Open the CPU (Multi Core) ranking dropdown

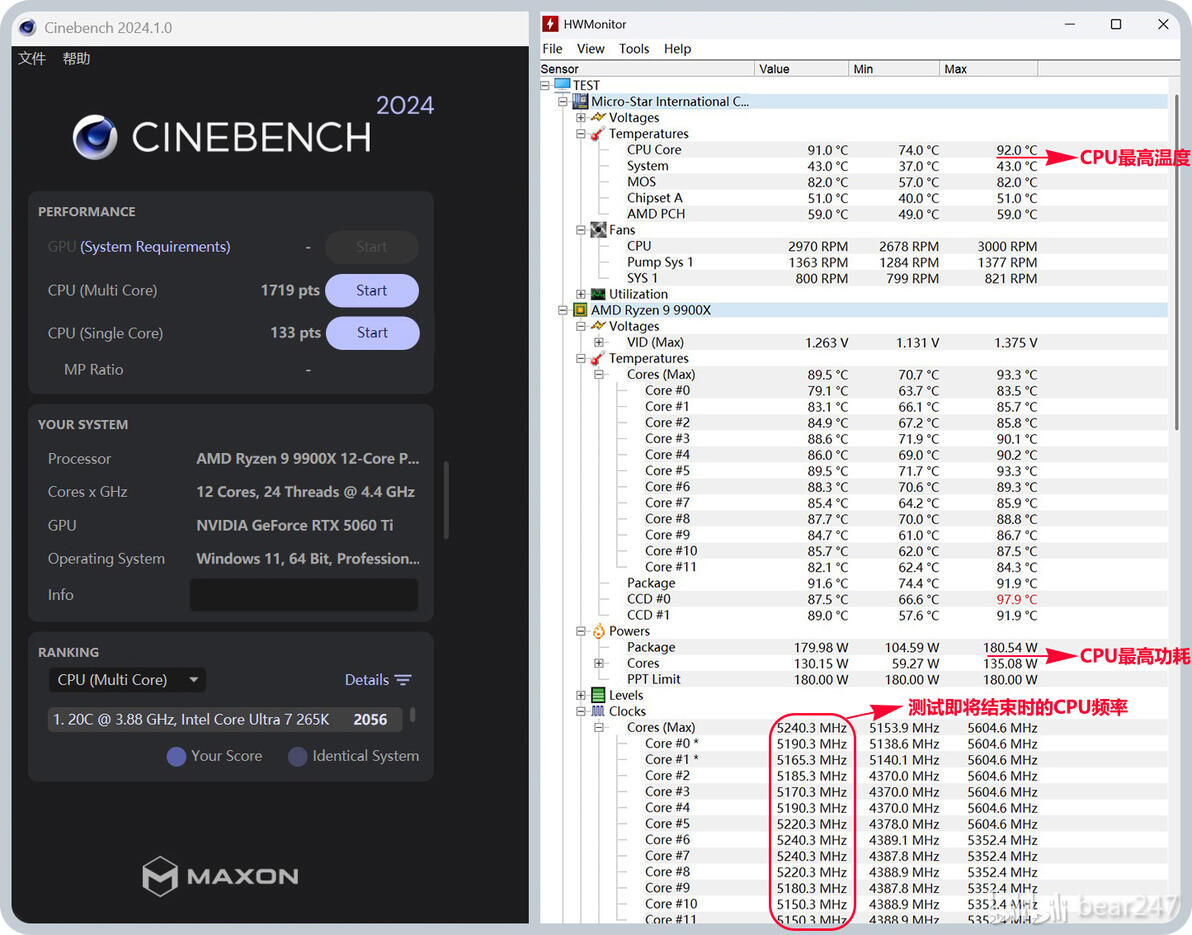coord(128,680)
